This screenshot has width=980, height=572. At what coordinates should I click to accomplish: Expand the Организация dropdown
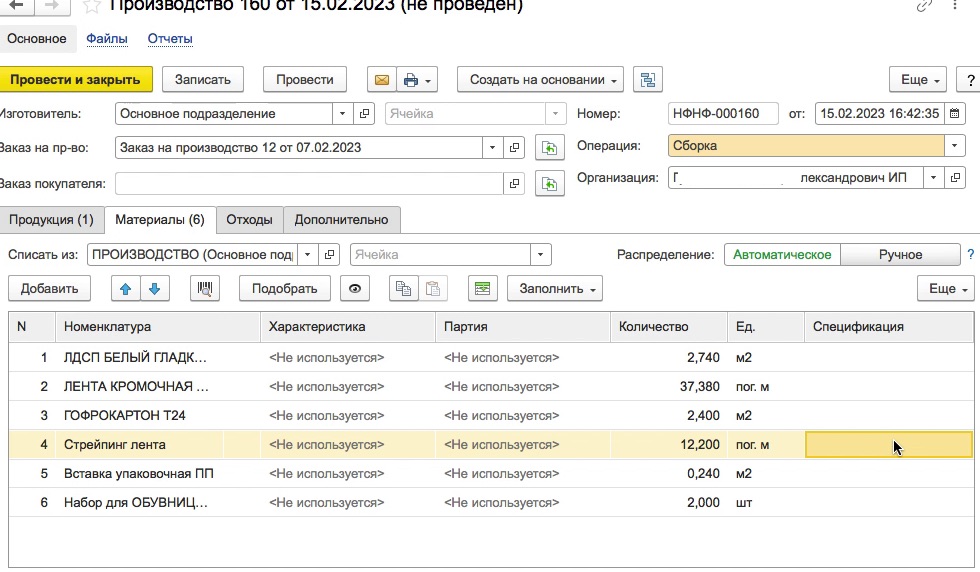pos(933,178)
